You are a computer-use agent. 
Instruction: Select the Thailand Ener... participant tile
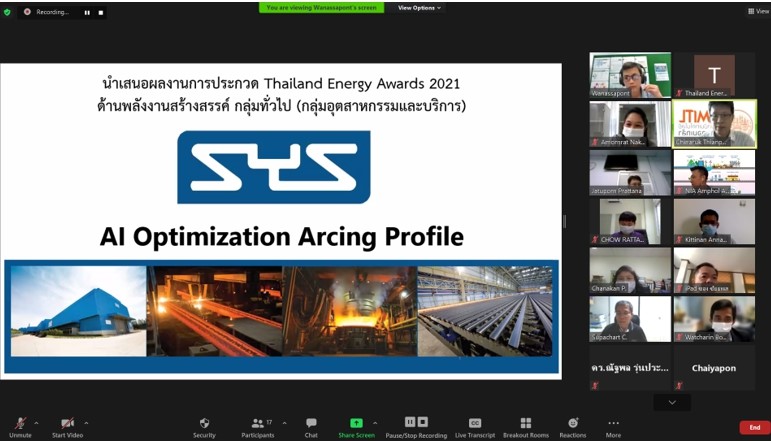(x=714, y=75)
